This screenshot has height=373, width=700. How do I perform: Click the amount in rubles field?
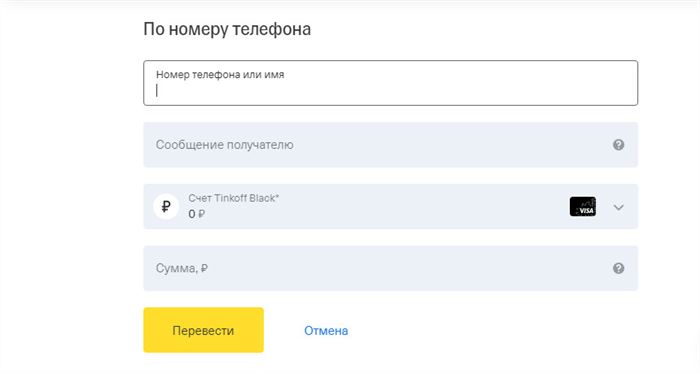point(390,268)
